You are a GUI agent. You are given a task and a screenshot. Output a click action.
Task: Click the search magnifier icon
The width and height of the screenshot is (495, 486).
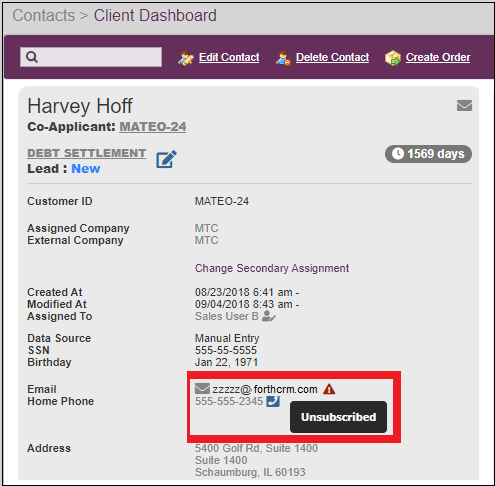click(x=32, y=57)
